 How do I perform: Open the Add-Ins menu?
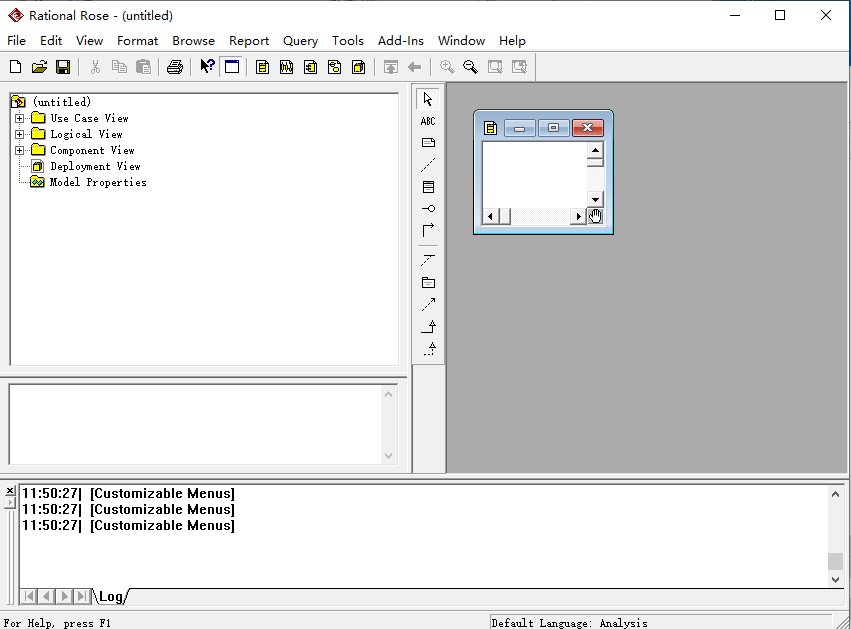click(x=401, y=41)
